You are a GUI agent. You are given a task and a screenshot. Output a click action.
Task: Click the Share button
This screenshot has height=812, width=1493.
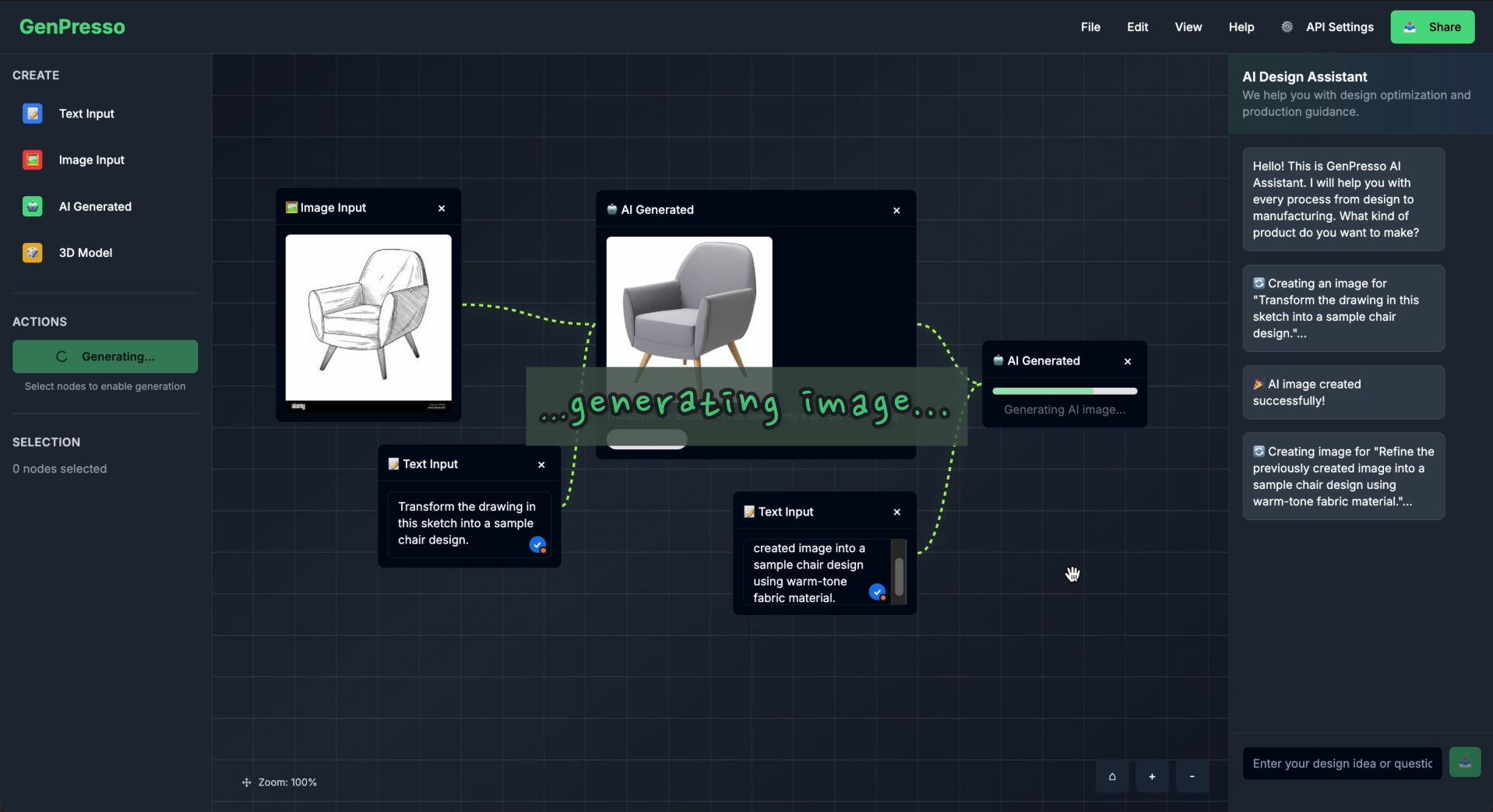click(1432, 27)
